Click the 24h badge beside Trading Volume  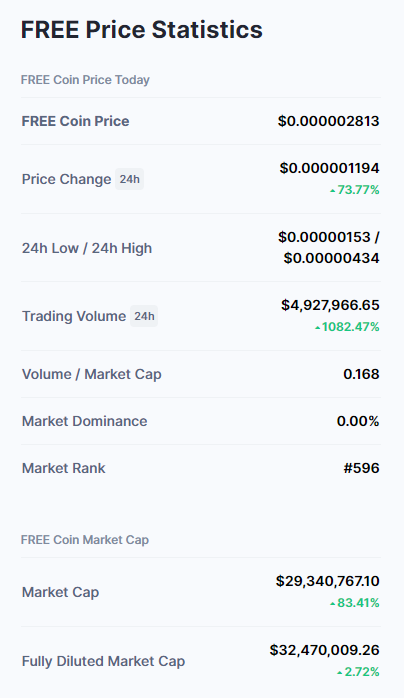point(144,316)
